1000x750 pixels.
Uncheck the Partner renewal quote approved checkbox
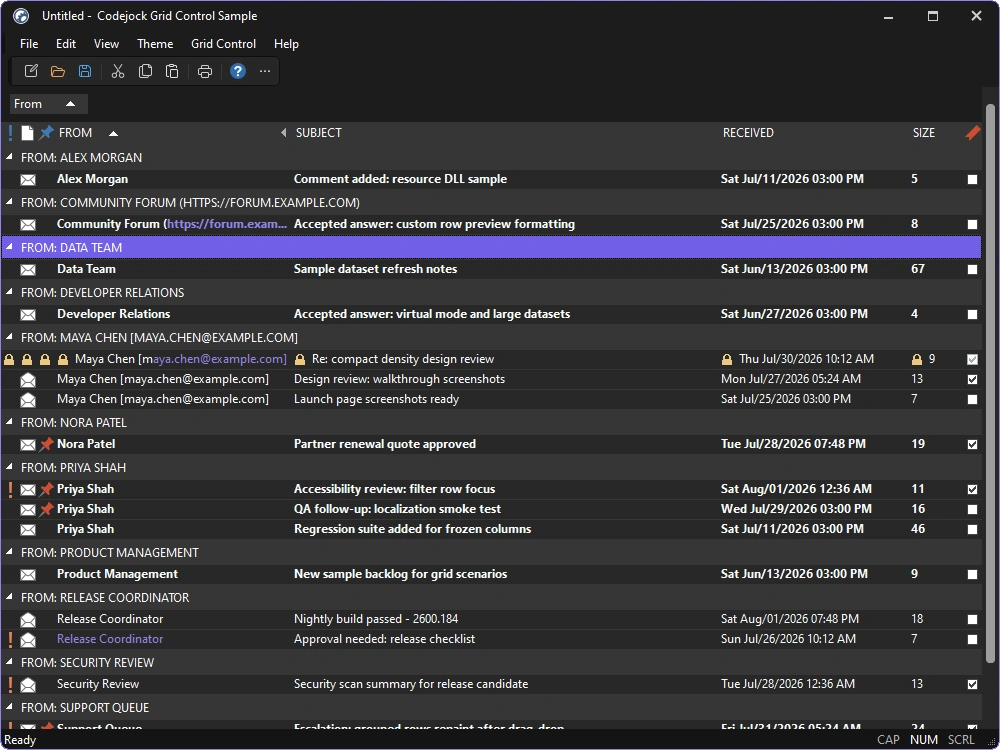pyautogui.click(x=972, y=445)
